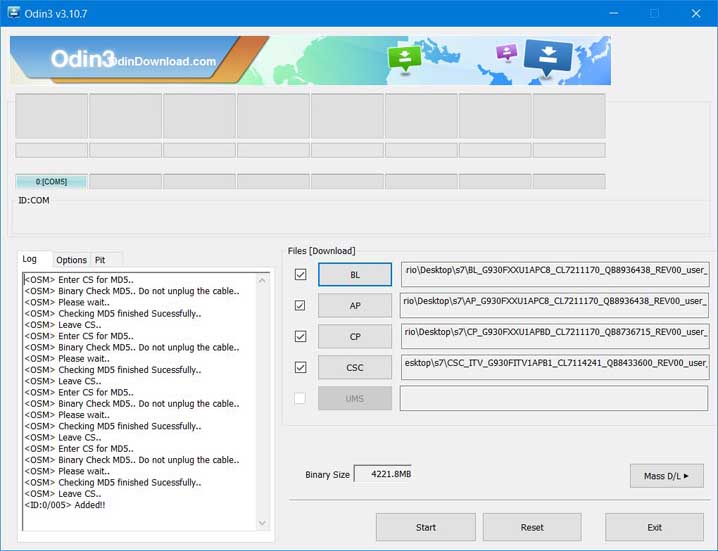Browse for the BL firmware file

click(x=355, y=275)
